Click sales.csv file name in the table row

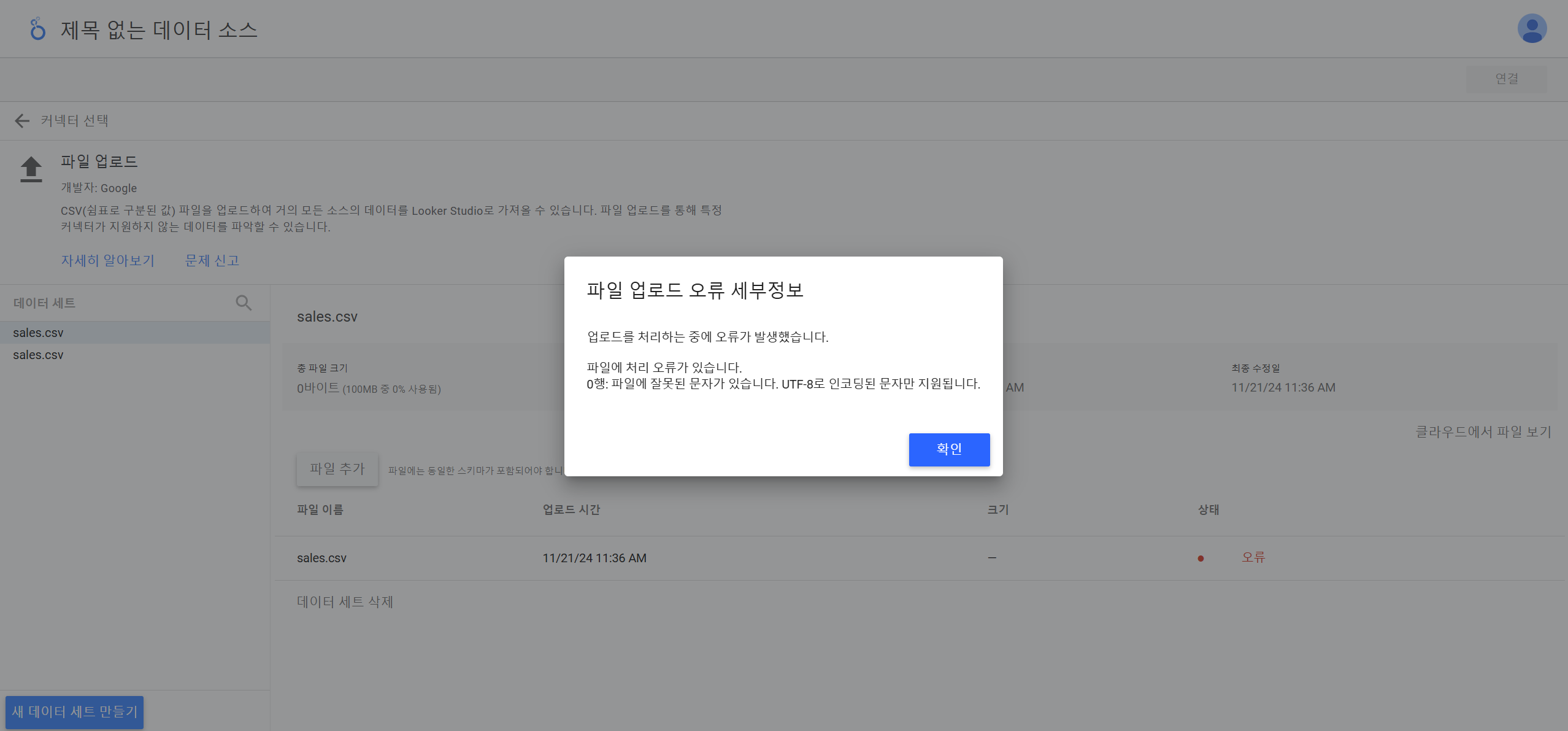[x=321, y=559]
